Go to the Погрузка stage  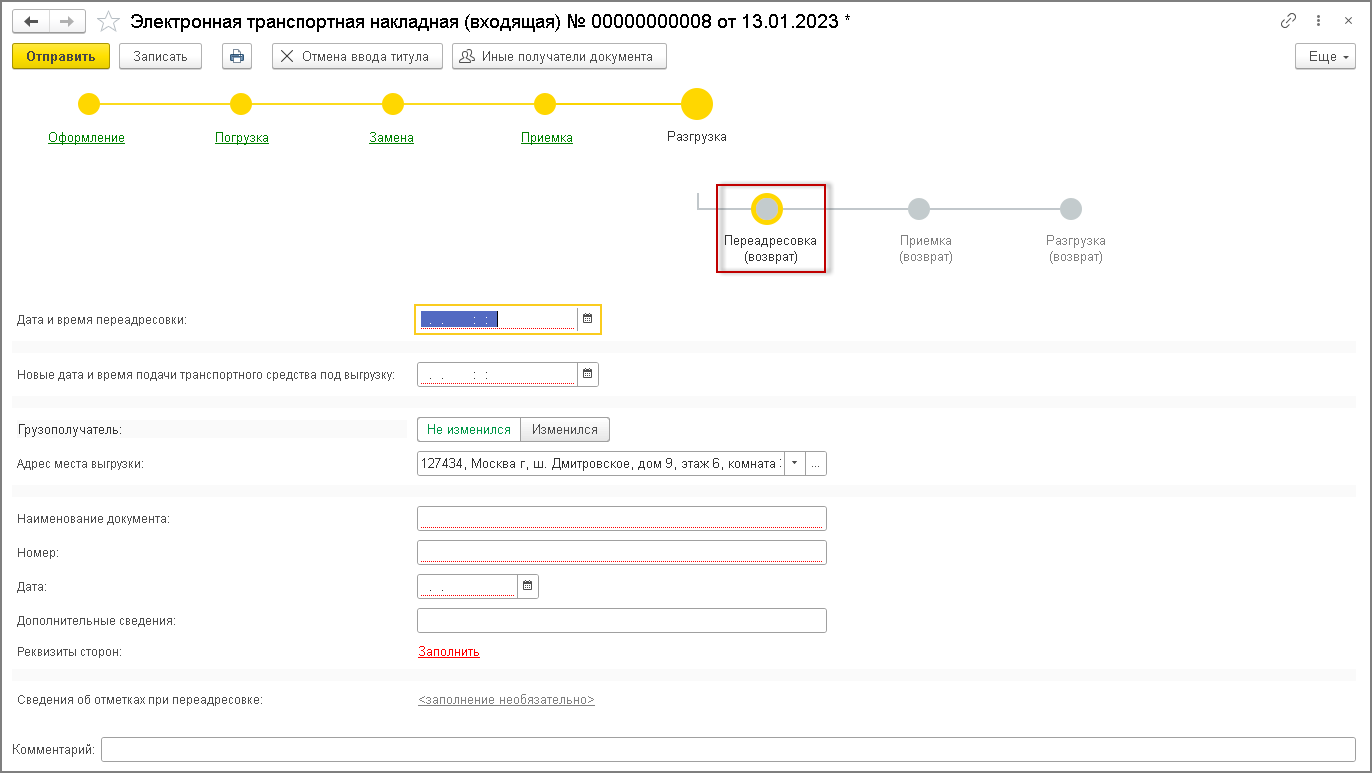242,138
